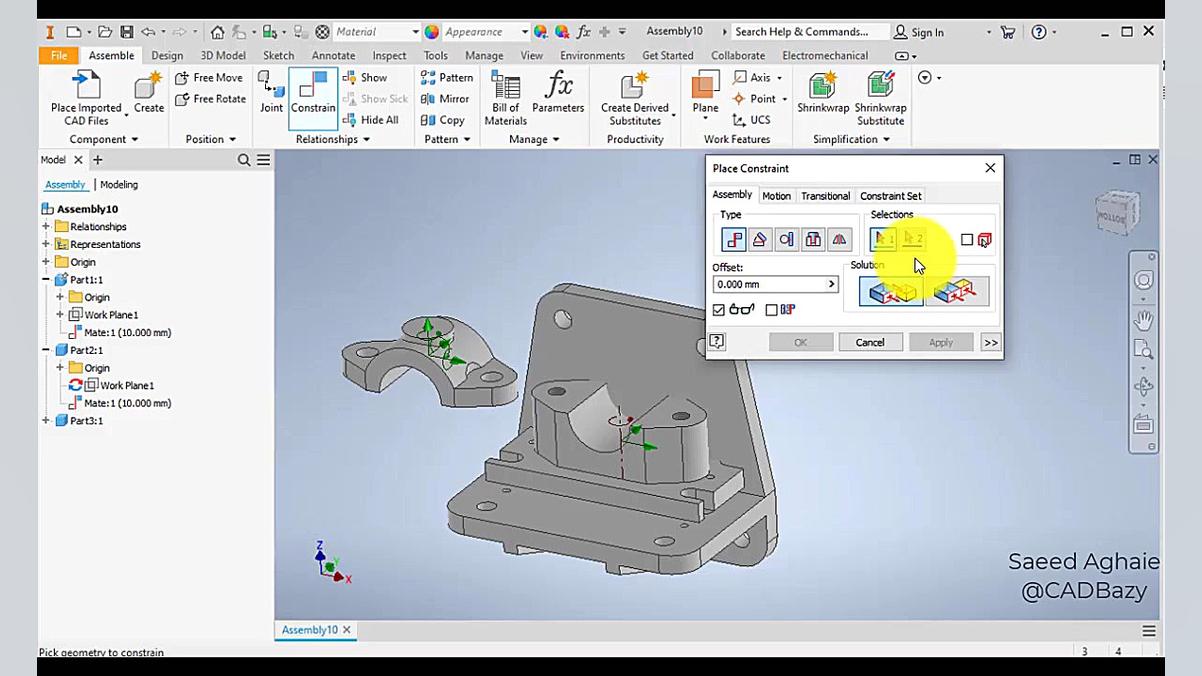Click the UCS work feature tool

(752, 120)
